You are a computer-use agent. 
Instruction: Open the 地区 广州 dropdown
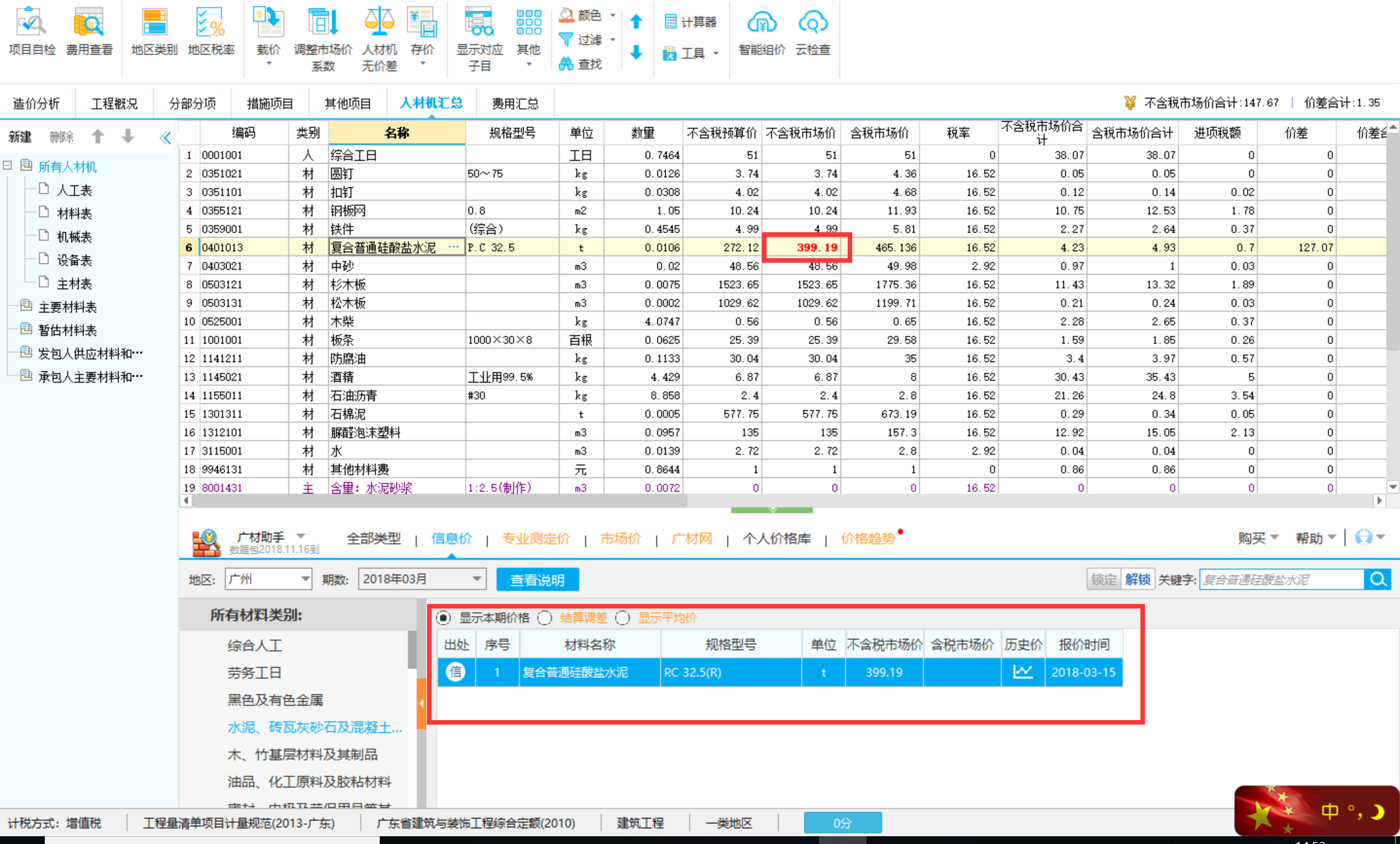coord(269,579)
